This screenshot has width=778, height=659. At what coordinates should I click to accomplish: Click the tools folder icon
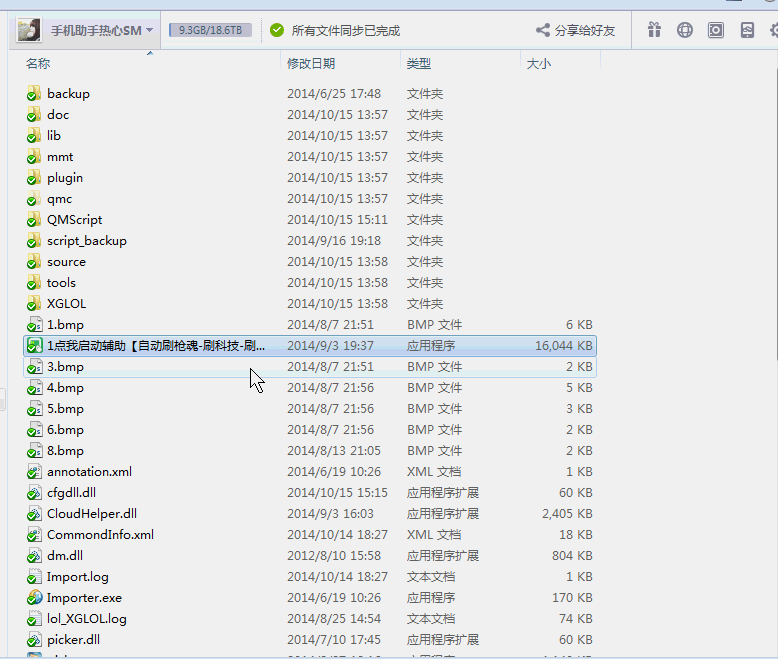coord(34,282)
